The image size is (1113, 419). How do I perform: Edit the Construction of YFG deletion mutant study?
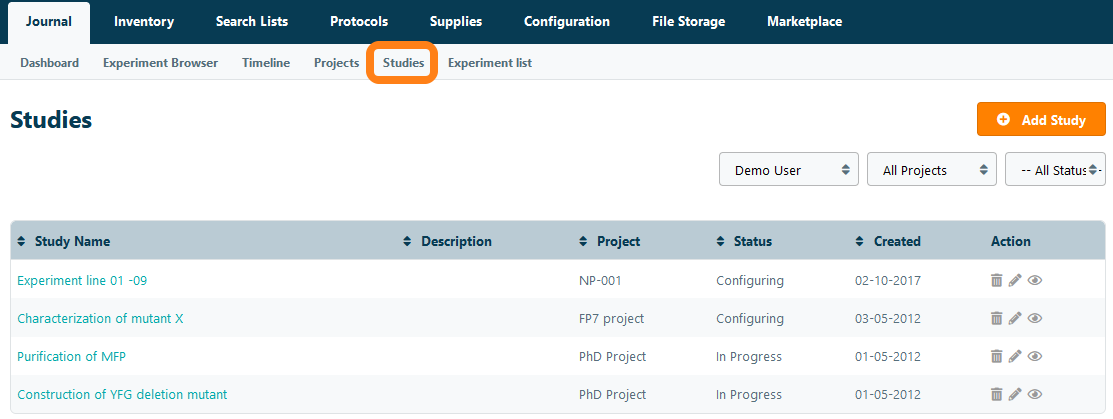(1015, 395)
